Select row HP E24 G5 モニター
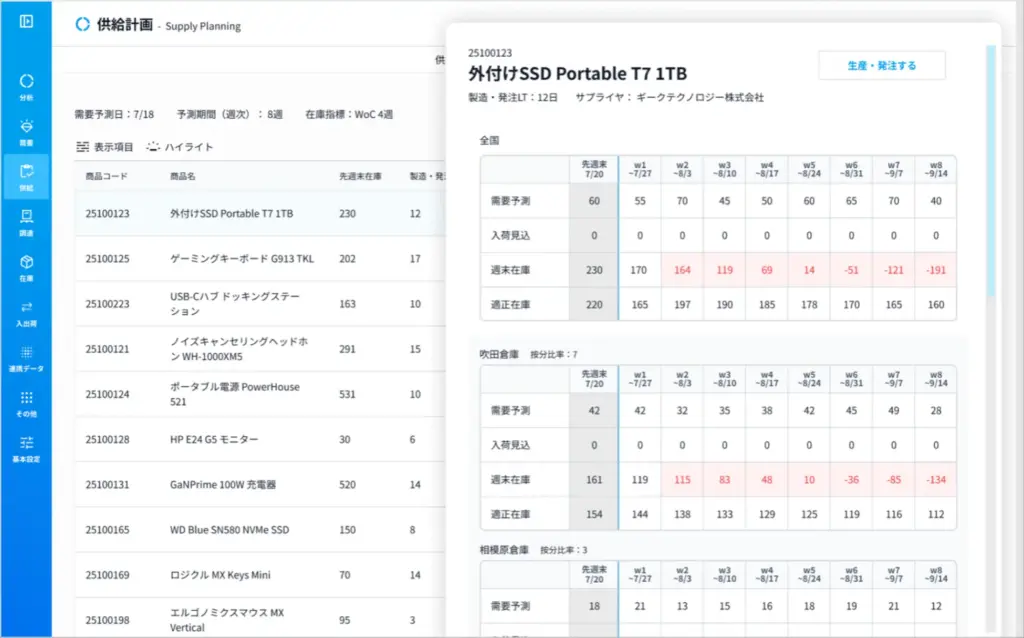Image resolution: width=1024 pixels, height=638 pixels. point(261,439)
